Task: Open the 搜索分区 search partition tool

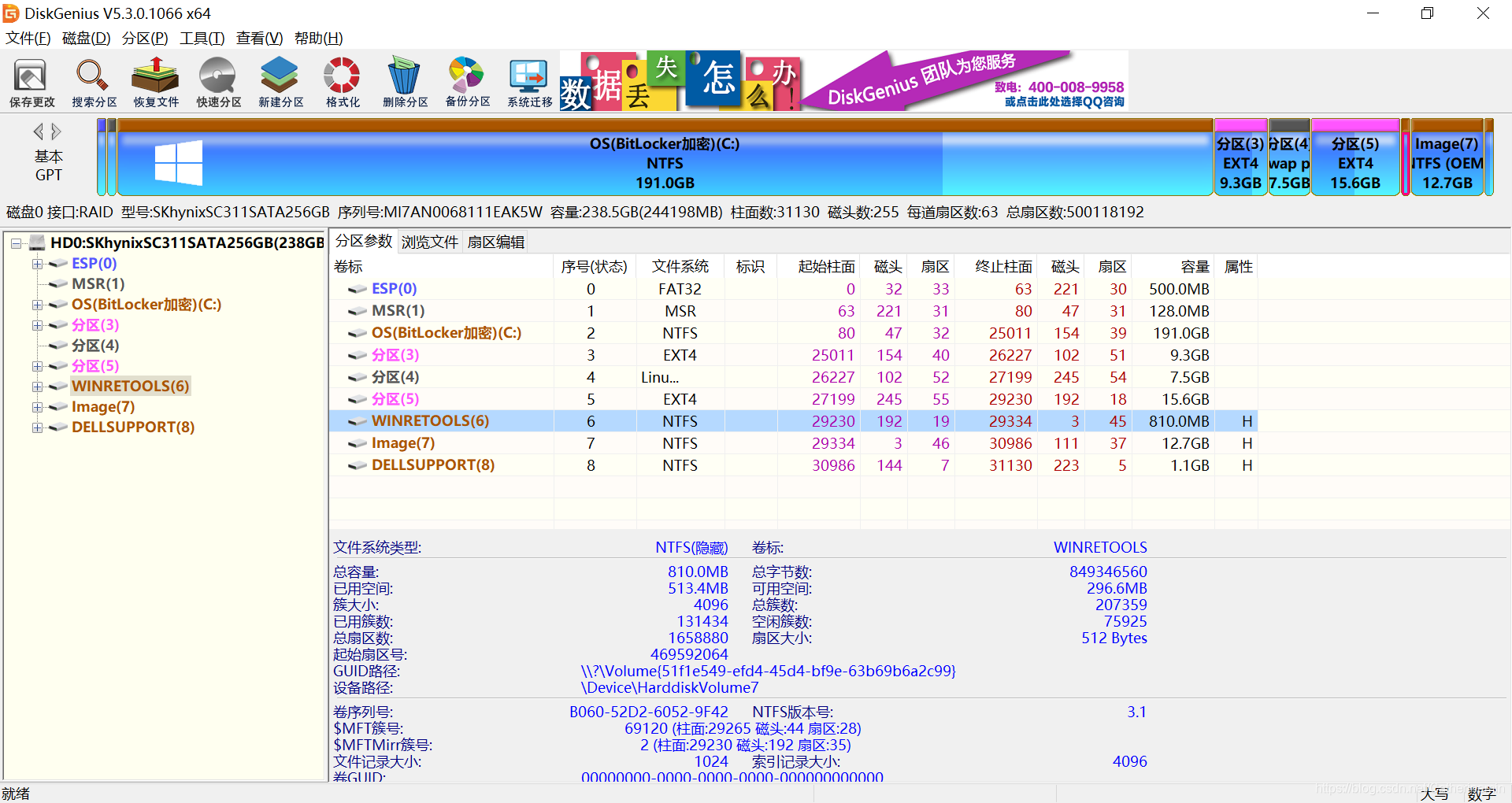Action: pyautogui.click(x=94, y=82)
